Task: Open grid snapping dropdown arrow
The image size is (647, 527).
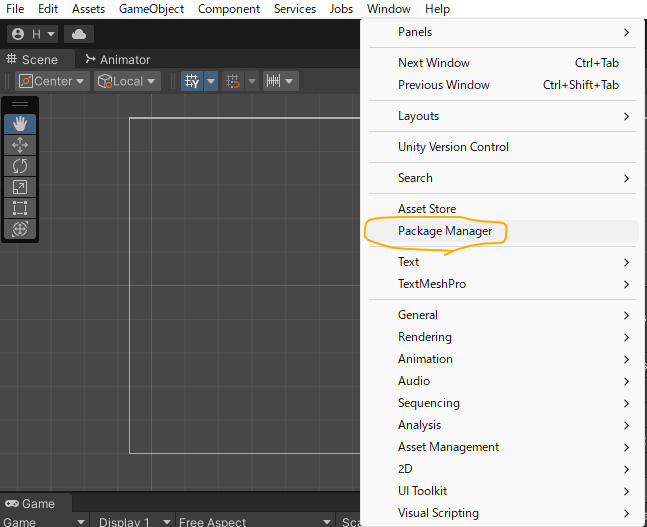Action: [x=252, y=81]
